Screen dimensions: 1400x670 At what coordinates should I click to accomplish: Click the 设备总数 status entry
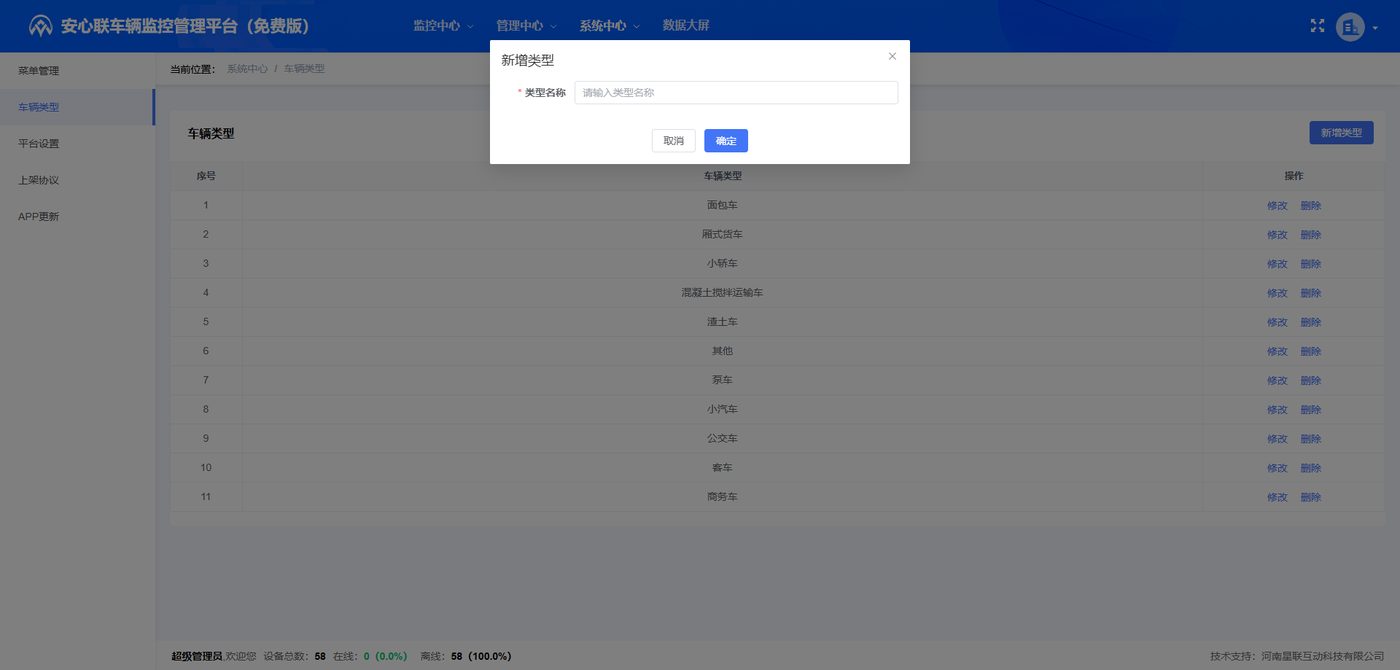point(295,657)
